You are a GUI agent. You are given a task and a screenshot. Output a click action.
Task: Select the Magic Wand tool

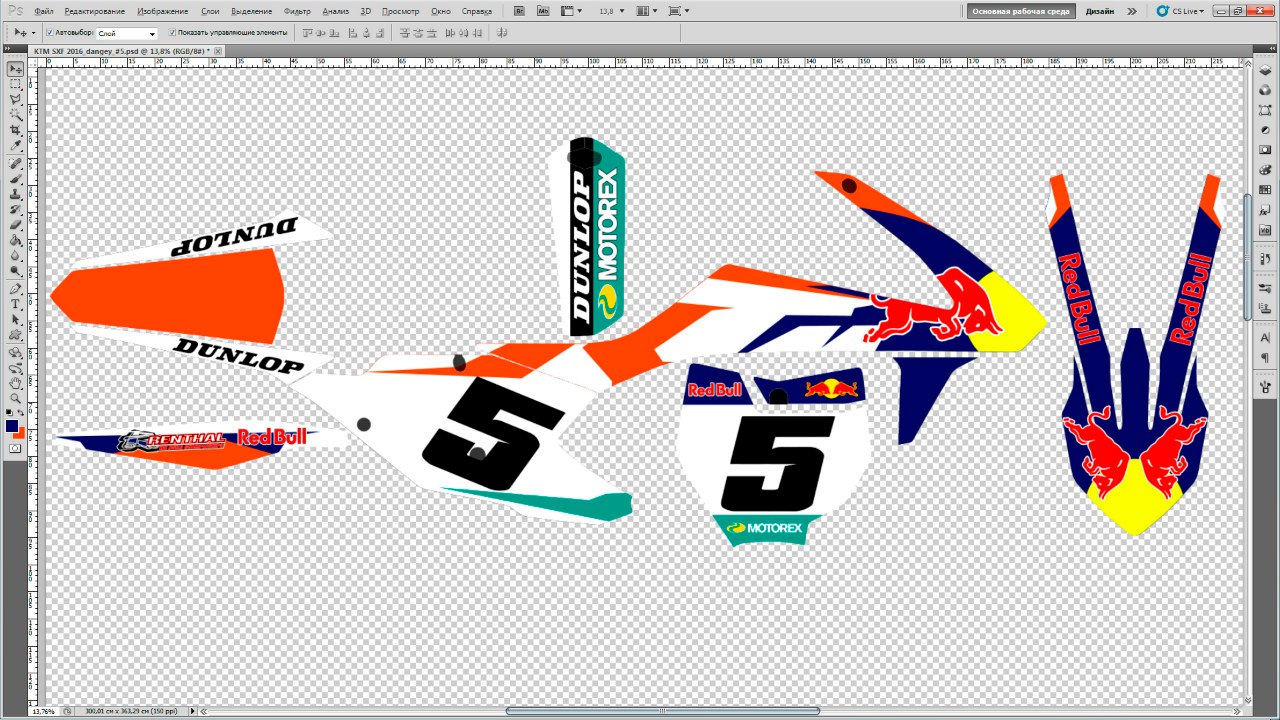[16, 115]
